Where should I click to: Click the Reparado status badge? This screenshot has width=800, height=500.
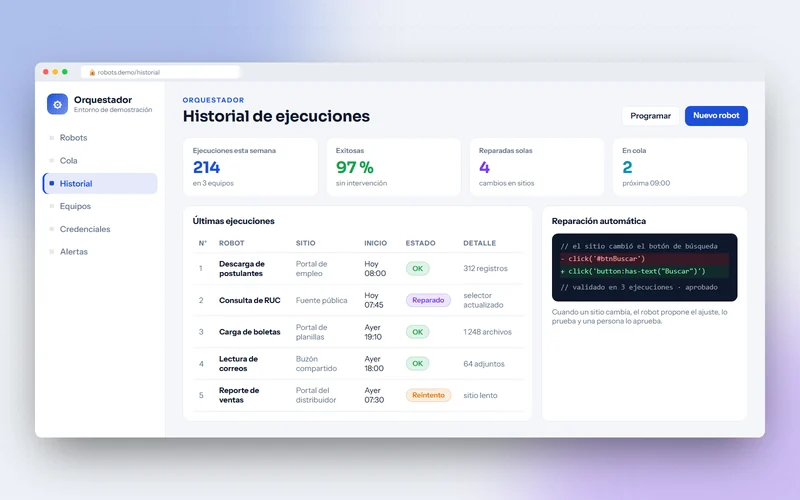click(x=428, y=301)
